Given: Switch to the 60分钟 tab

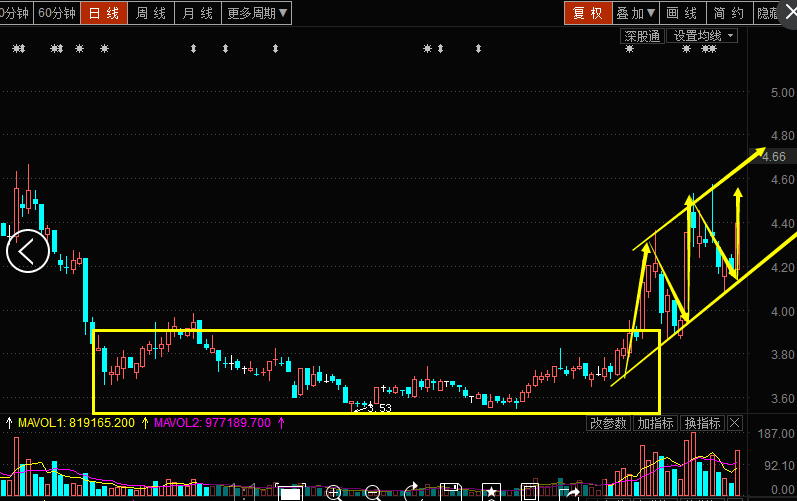Looking at the screenshot, I should click(x=56, y=13).
